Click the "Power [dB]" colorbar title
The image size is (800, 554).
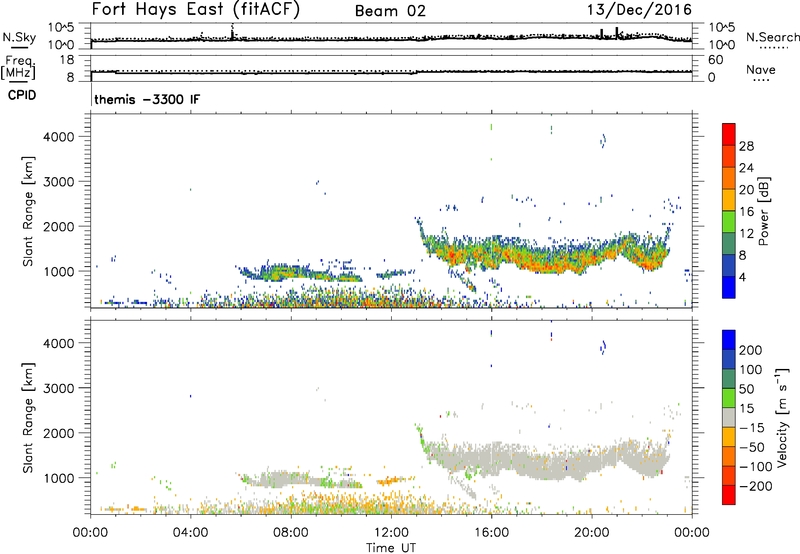click(763, 211)
